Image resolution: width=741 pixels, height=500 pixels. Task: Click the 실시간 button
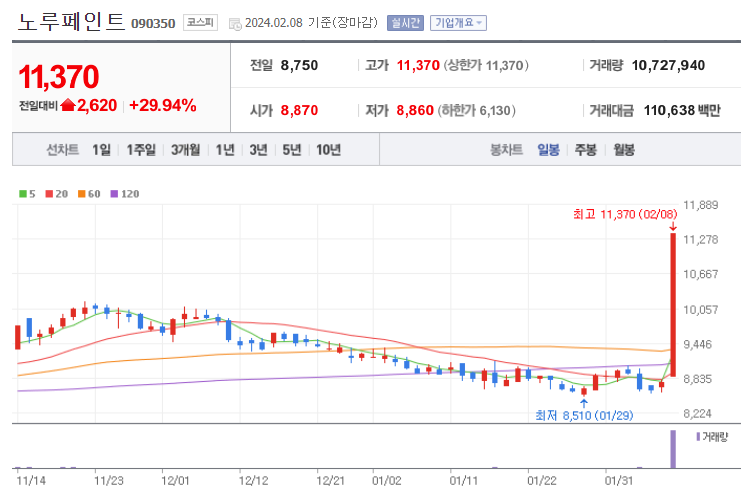tap(405, 23)
